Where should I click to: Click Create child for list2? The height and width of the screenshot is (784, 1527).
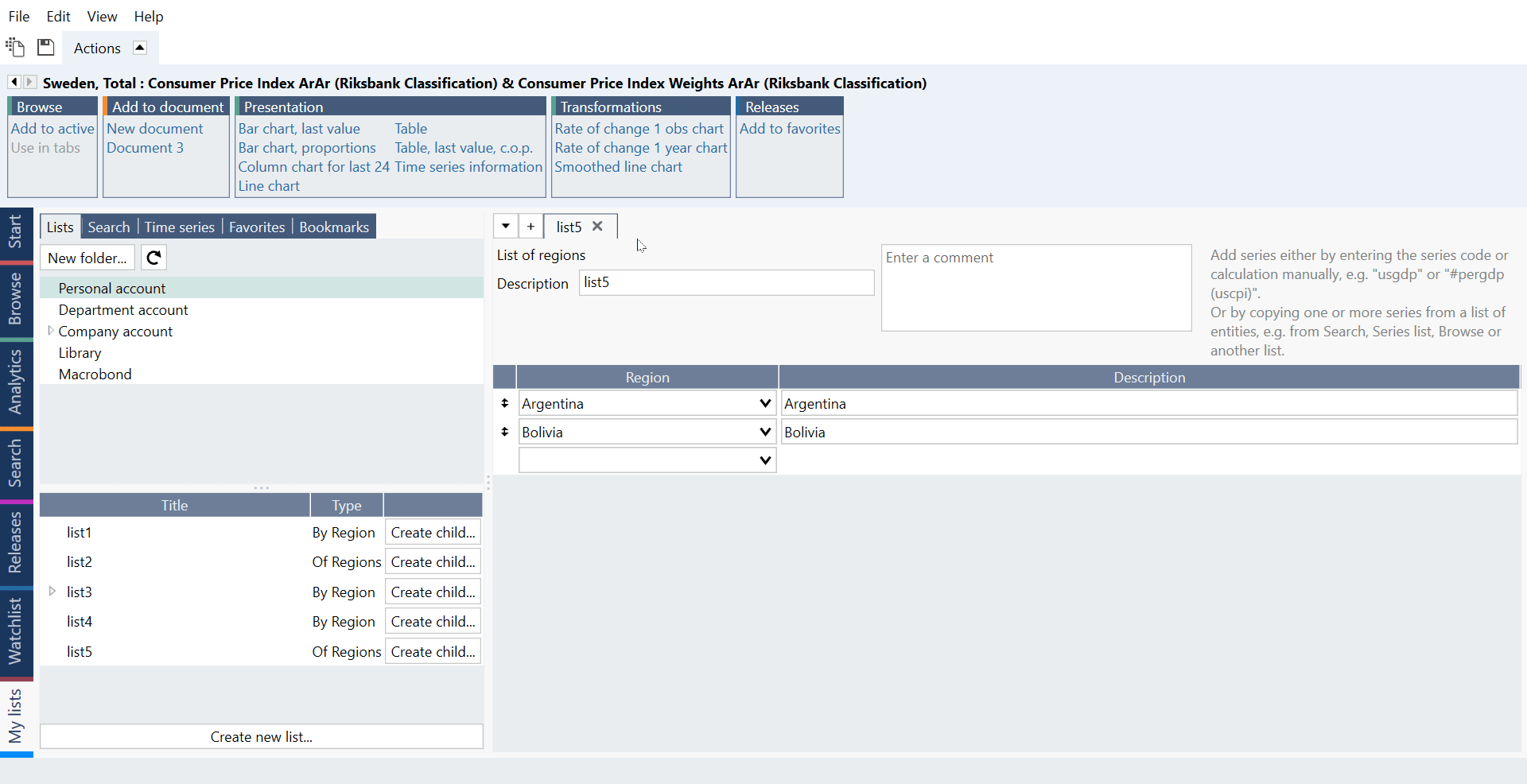point(433,561)
